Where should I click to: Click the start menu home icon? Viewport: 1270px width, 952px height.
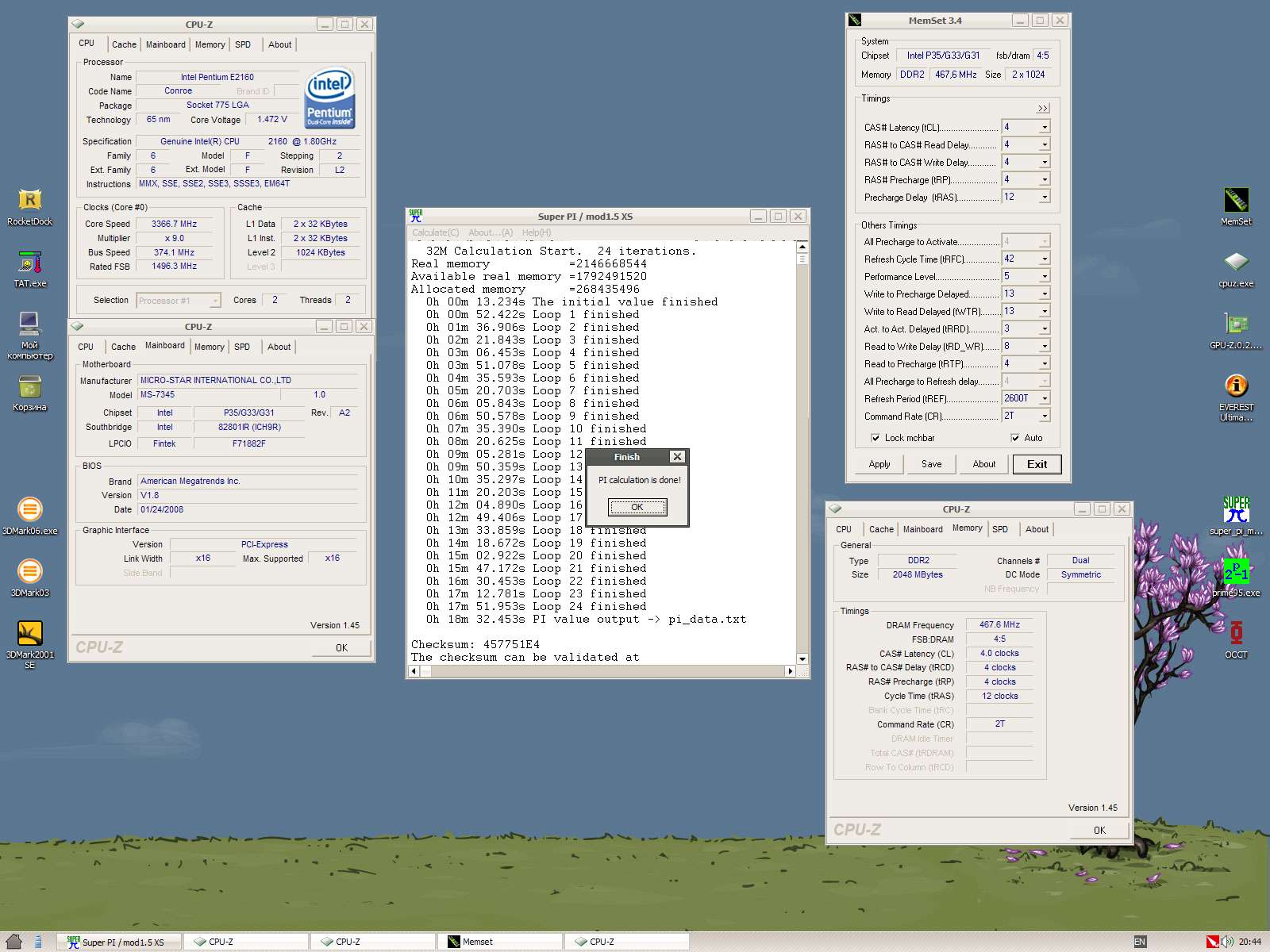point(13,942)
